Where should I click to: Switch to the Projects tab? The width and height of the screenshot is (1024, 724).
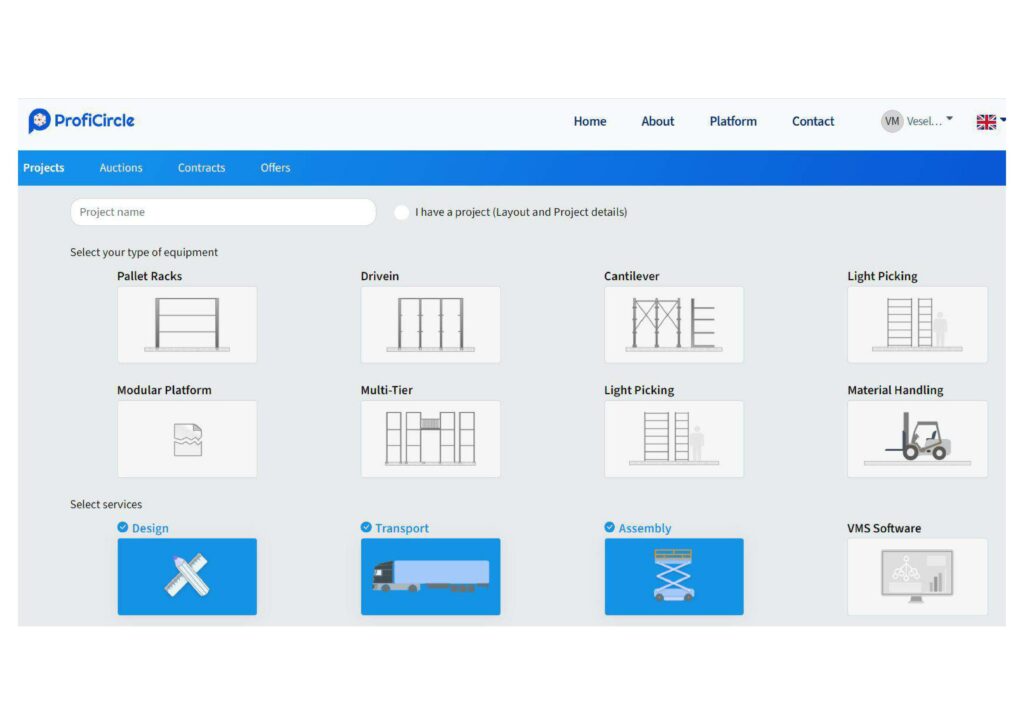click(44, 168)
